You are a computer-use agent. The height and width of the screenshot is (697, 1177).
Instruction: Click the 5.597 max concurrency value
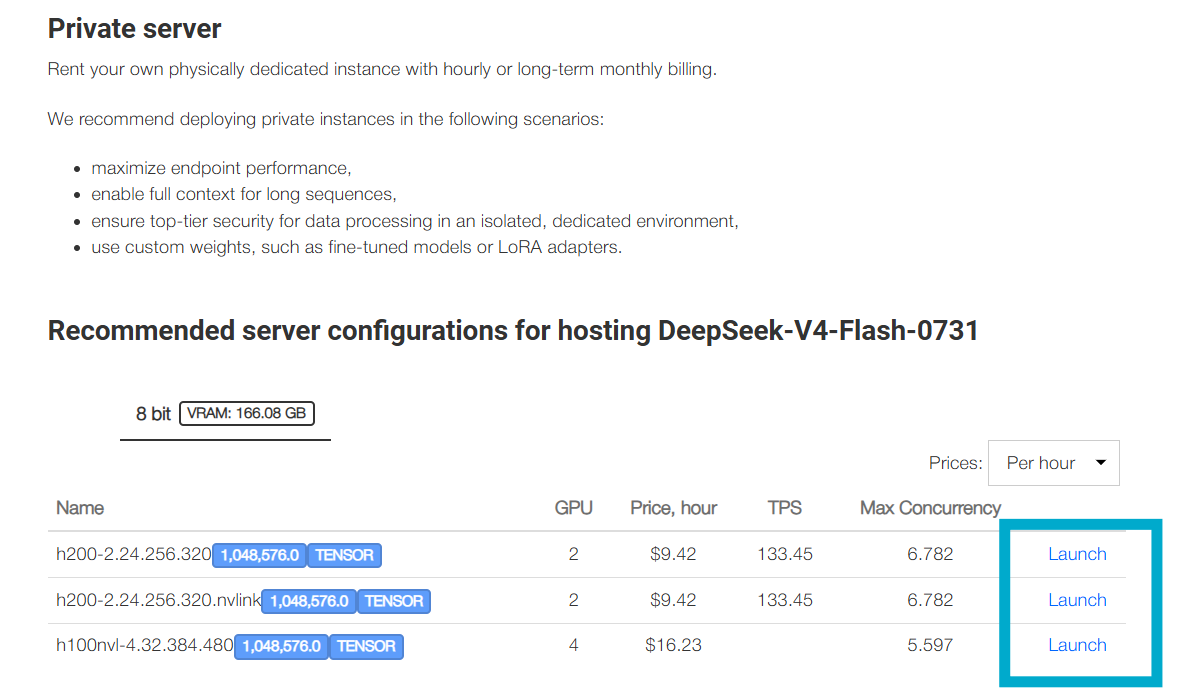click(930, 645)
